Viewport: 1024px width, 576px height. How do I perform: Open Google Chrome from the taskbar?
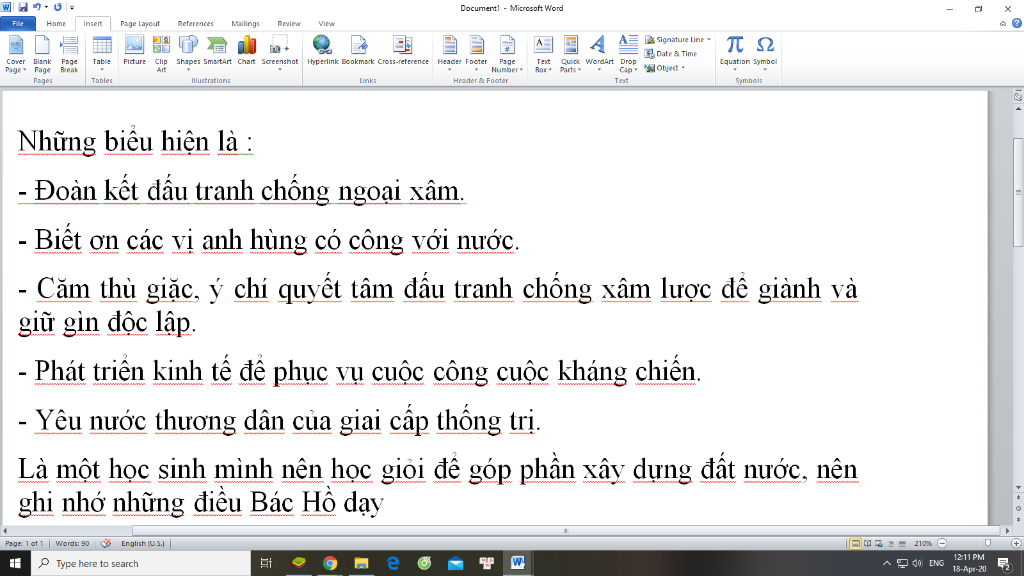pyautogui.click(x=330, y=563)
